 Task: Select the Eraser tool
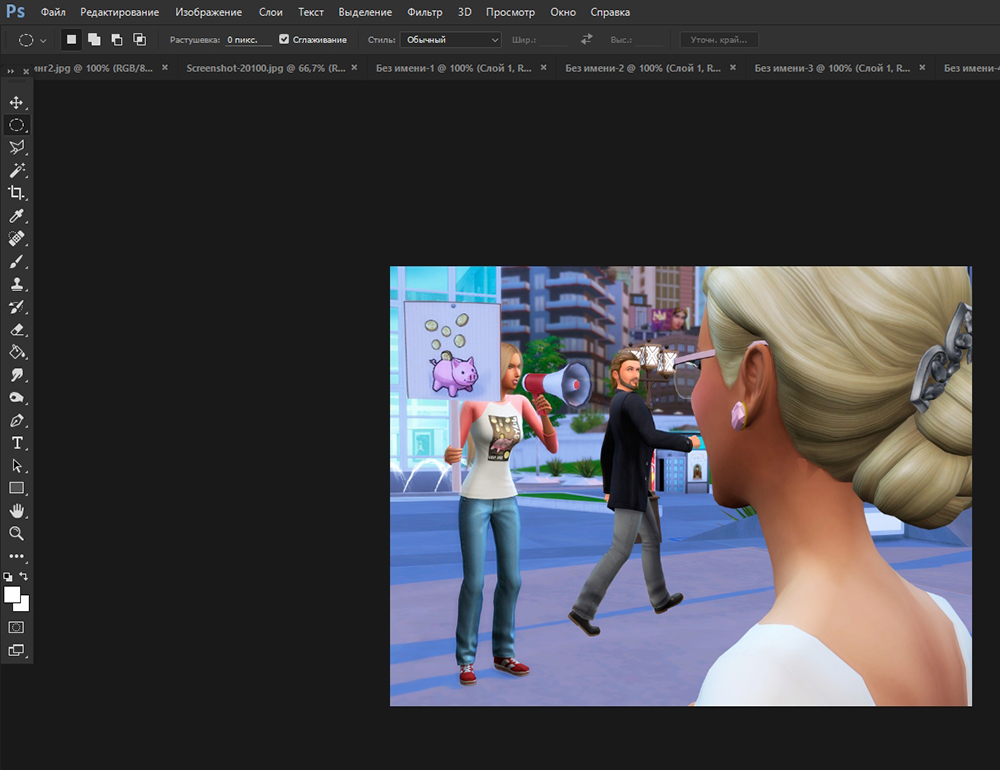16,329
